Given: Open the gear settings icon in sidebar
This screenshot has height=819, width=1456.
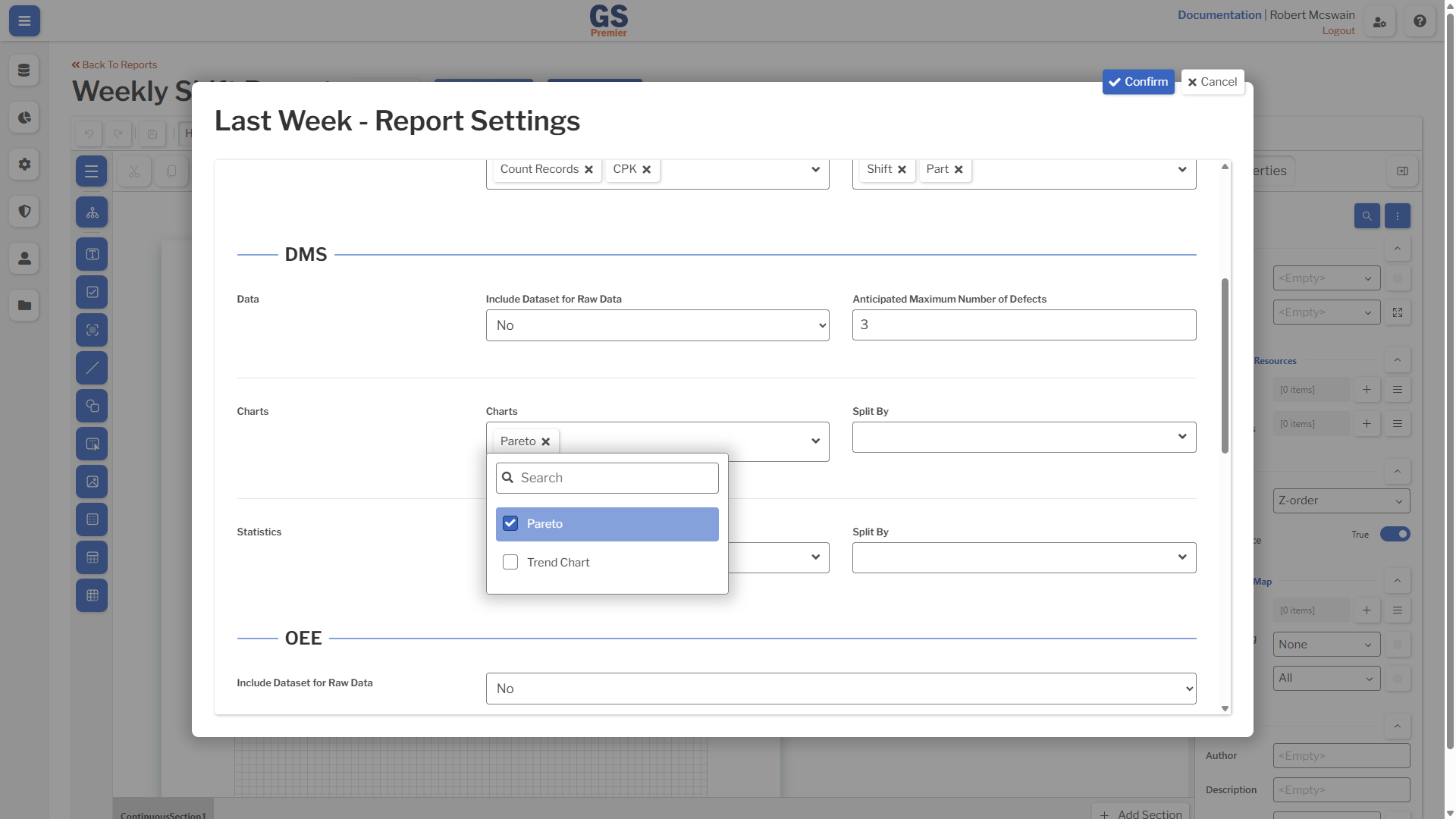Looking at the screenshot, I should 24,165.
